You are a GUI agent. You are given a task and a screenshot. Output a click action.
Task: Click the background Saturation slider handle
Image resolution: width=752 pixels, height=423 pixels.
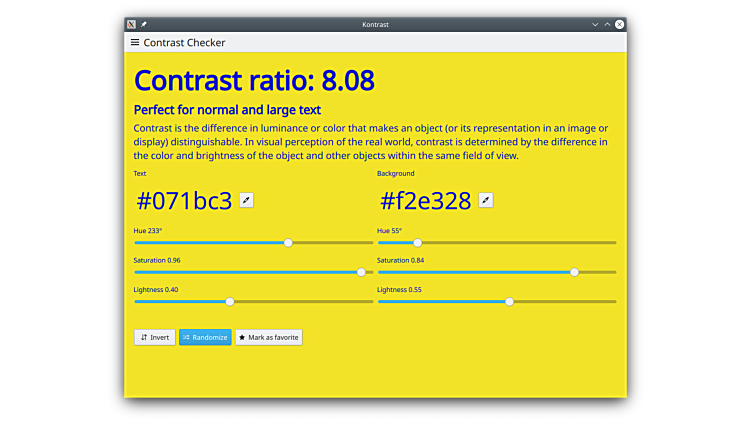tap(574, 271)
